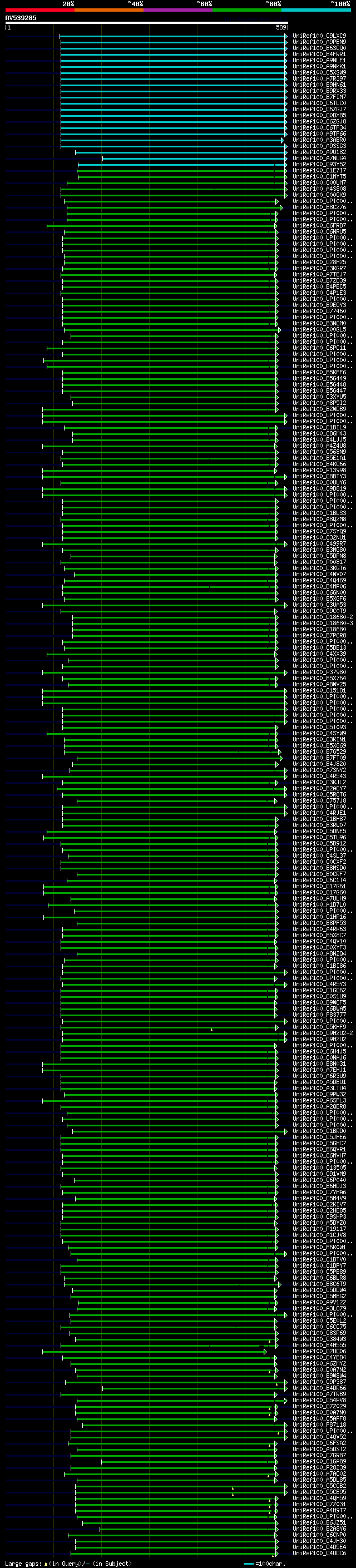The width and height of the screenshot is (356, 1568).
Task: Click final hit label UniRef100_Q4UDC6
Action: 319,1554
